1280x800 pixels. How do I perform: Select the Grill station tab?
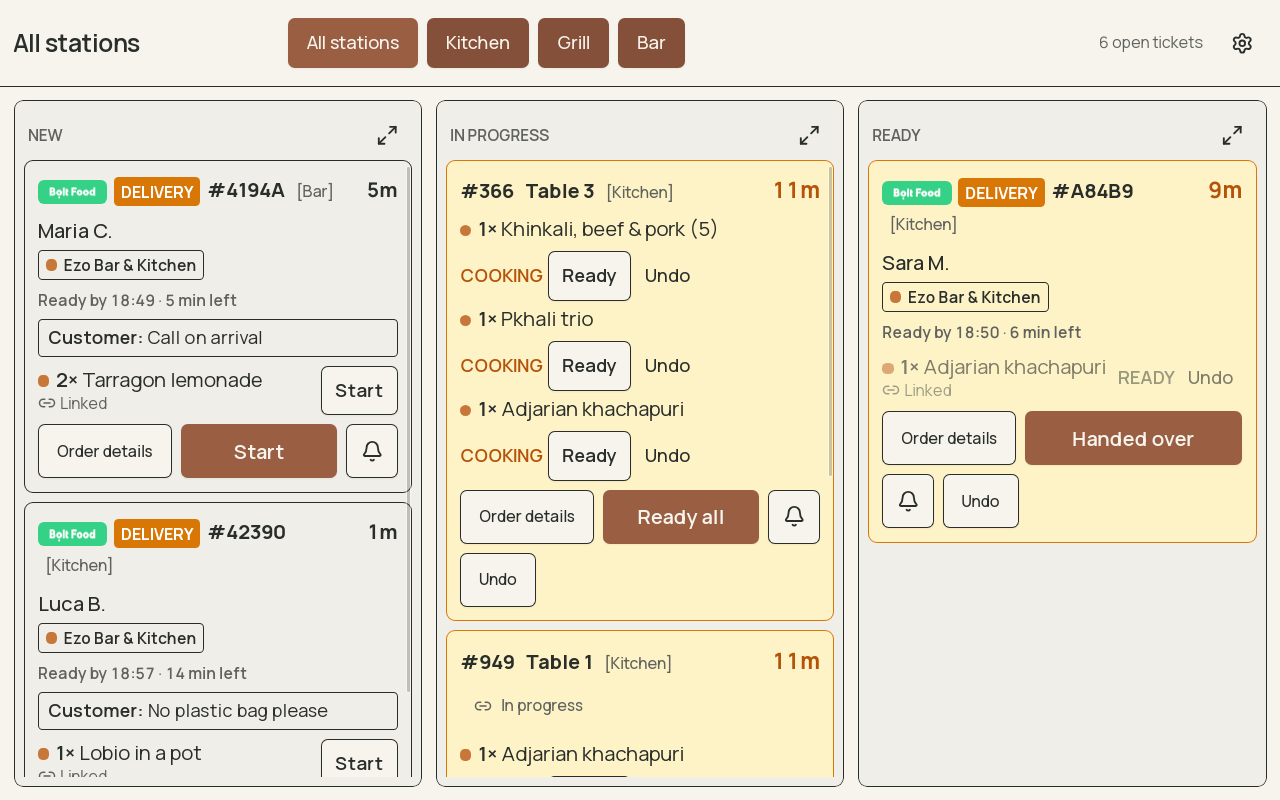pyautogui.click(x=573, y=43)
